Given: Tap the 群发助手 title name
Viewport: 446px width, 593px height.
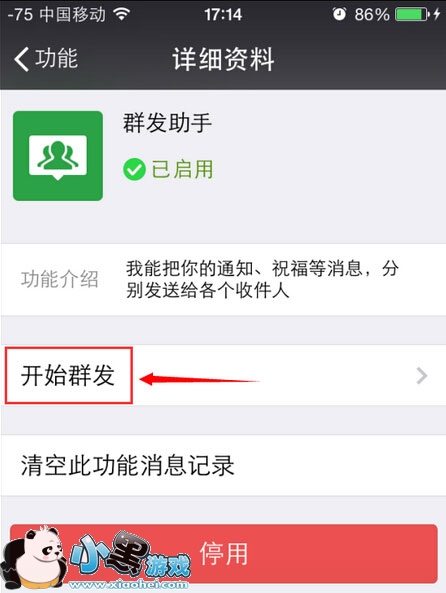Looking at the screenshot, I should [x=167, y=123].
